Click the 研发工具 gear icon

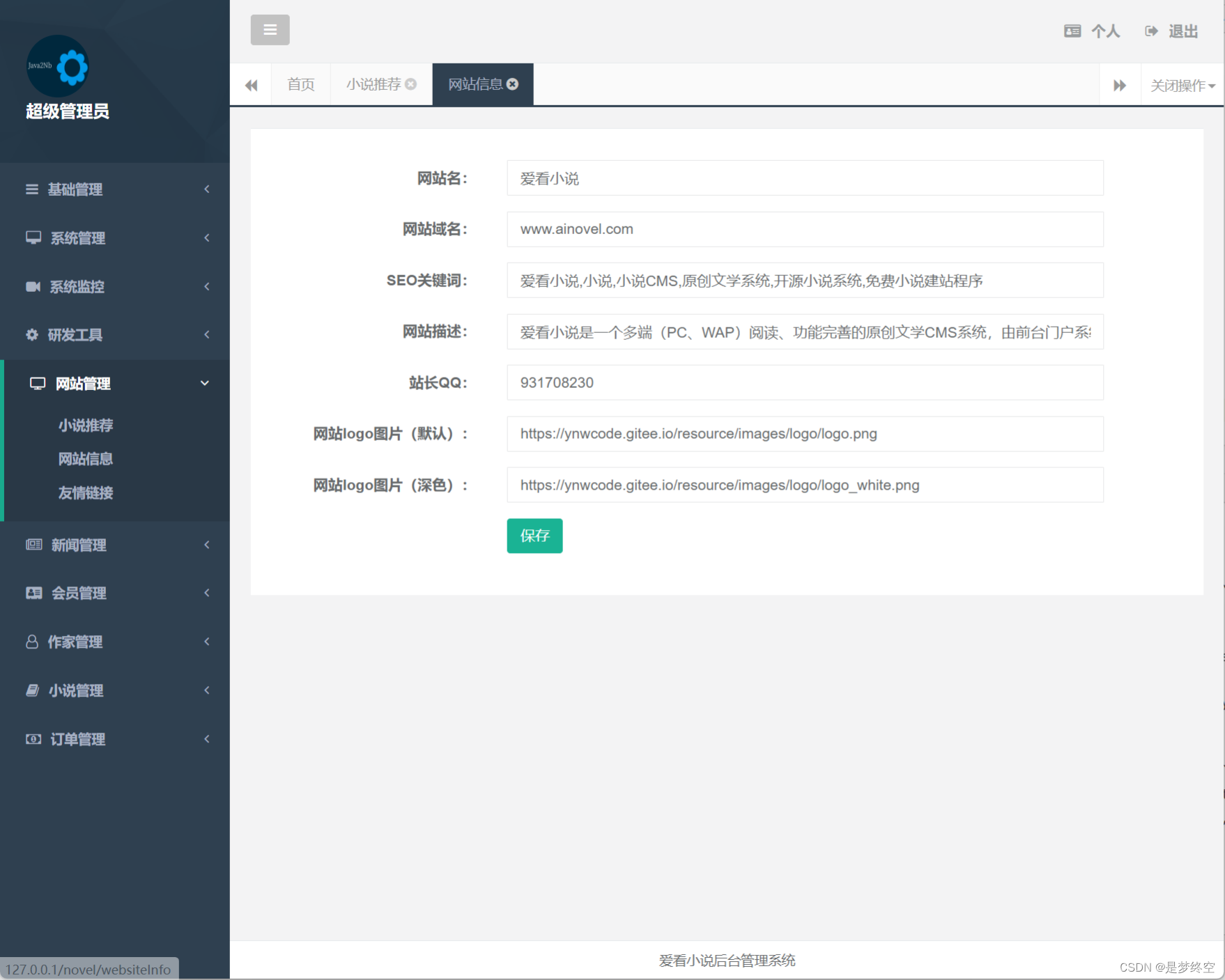pos(32,335)
